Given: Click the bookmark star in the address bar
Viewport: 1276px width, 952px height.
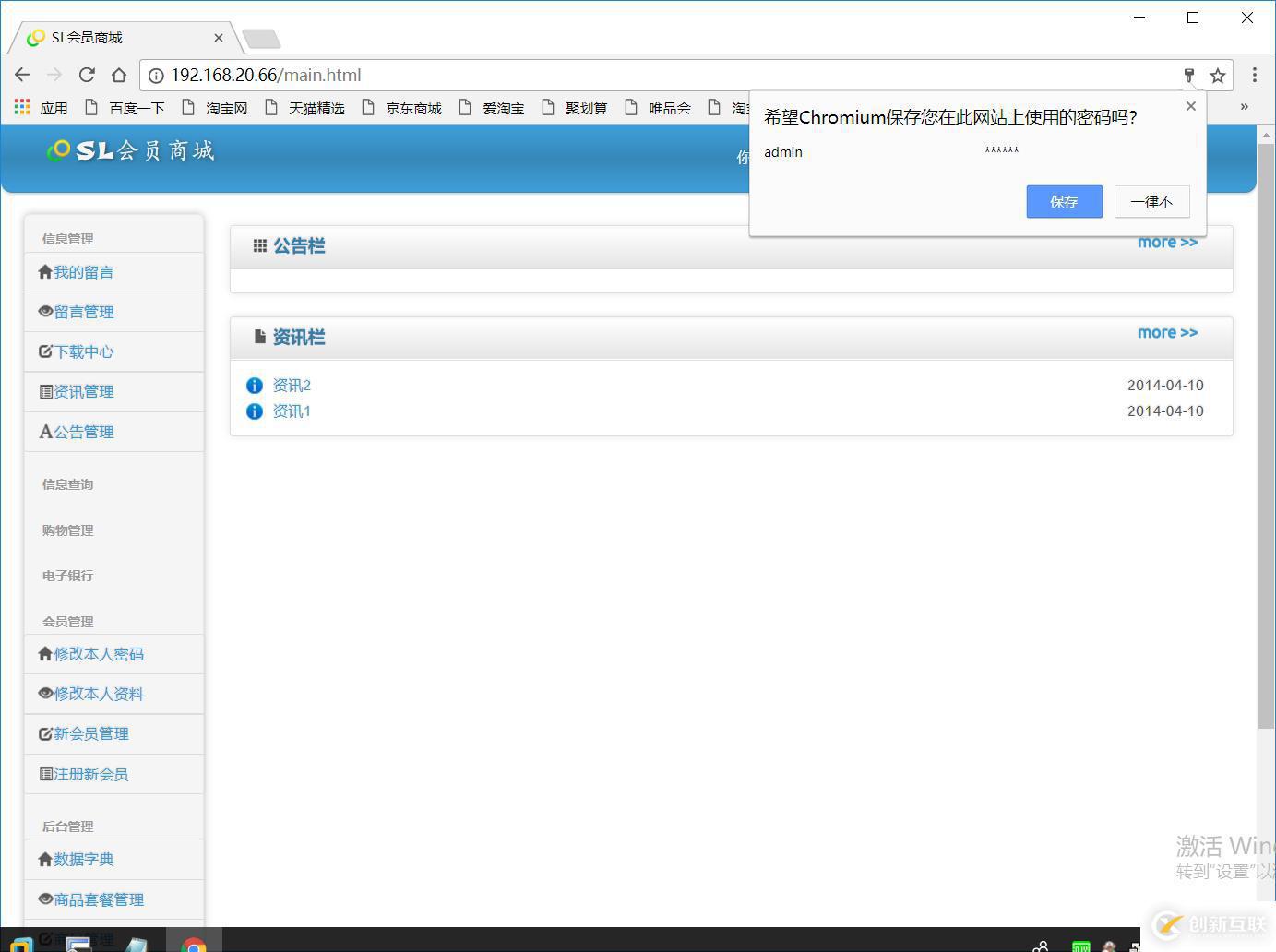Looking at the screenshot, I should (x=1218, y=75).
